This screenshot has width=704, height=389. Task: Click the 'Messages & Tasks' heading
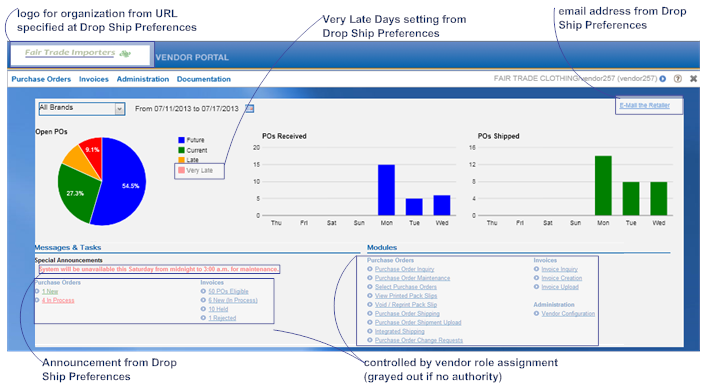[x=68, y=248]
